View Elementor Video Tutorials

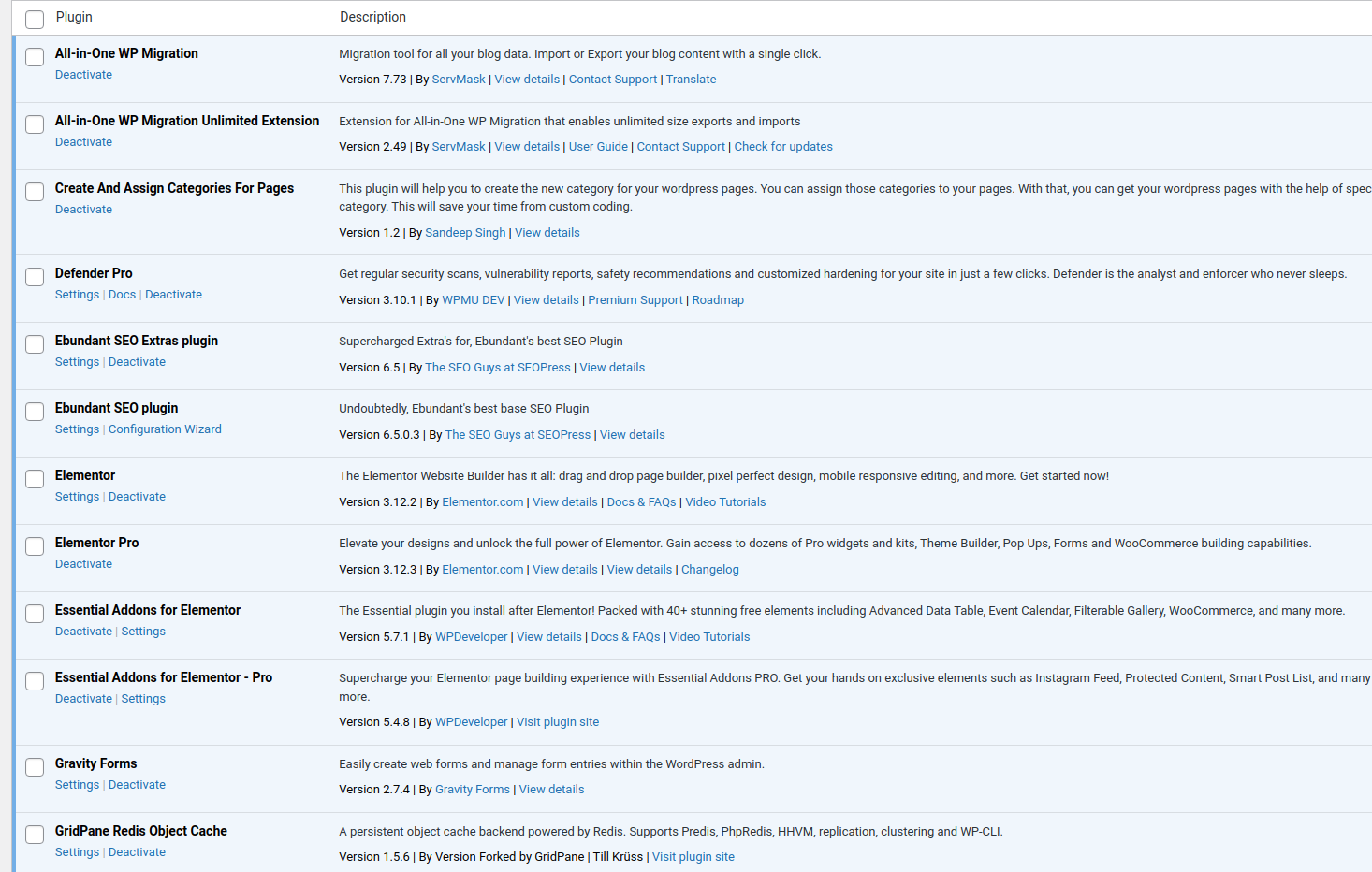724,502
